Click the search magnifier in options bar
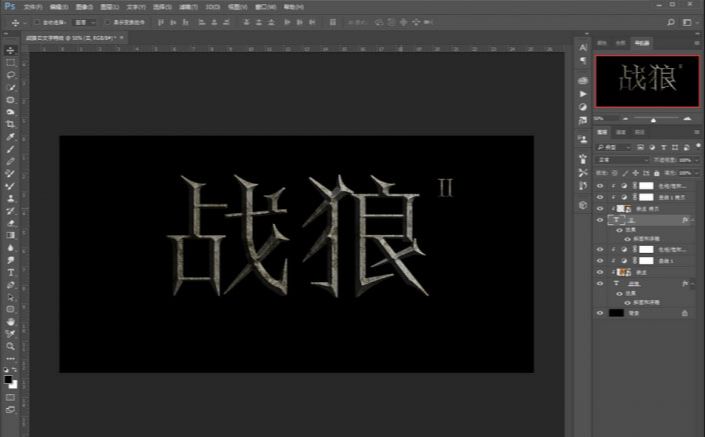 (x=671, y=22)
